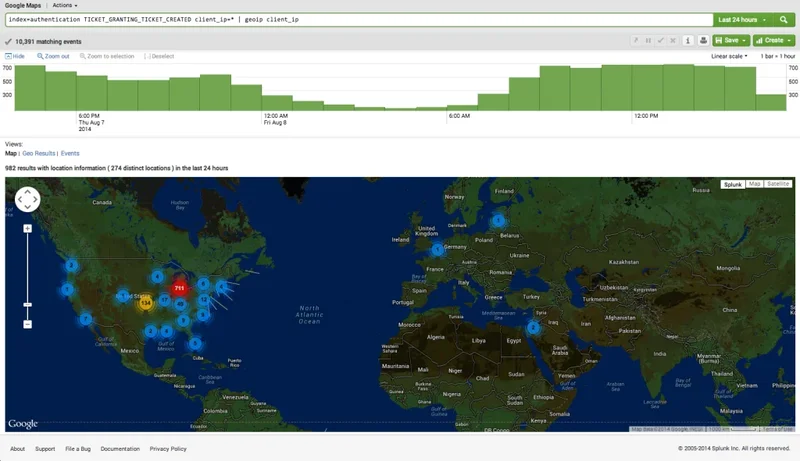Cancel the search job with the X icon
Viewport: 800px width, 461px height.
click(x=673, y=40)
